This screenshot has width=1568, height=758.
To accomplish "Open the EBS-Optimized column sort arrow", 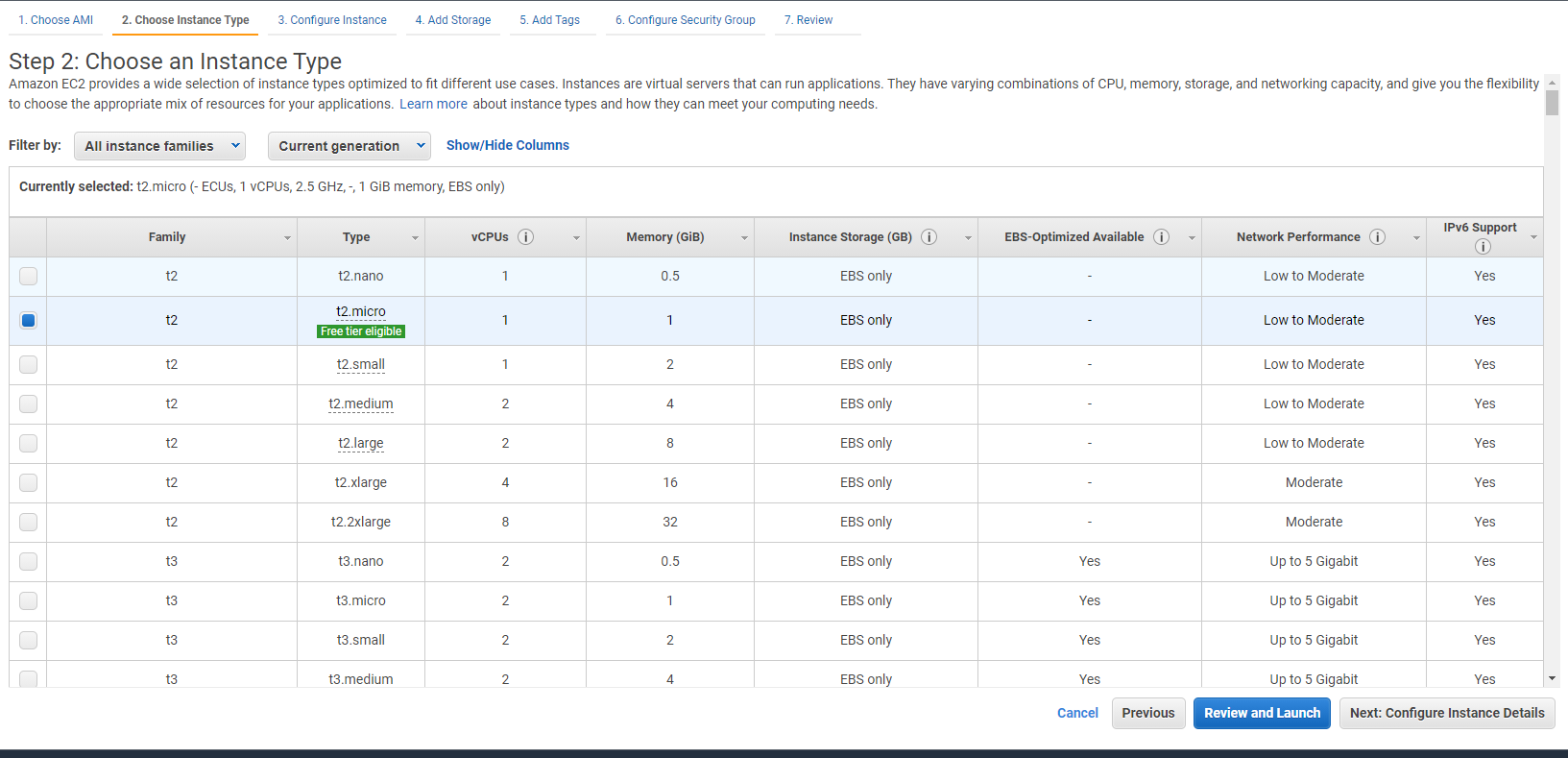I will point(1192,238).
